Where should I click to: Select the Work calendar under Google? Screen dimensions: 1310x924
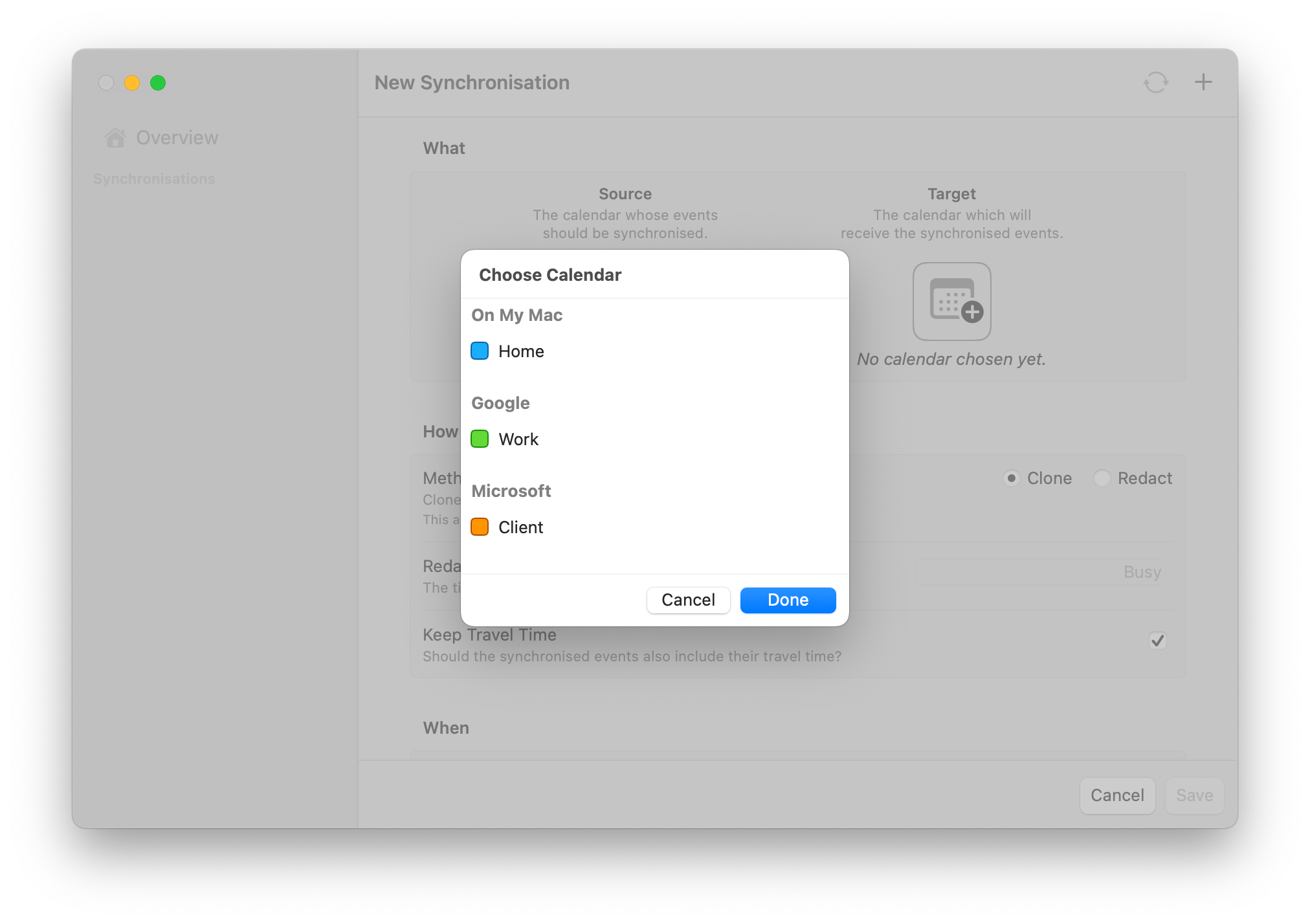[x=518, y=439]
